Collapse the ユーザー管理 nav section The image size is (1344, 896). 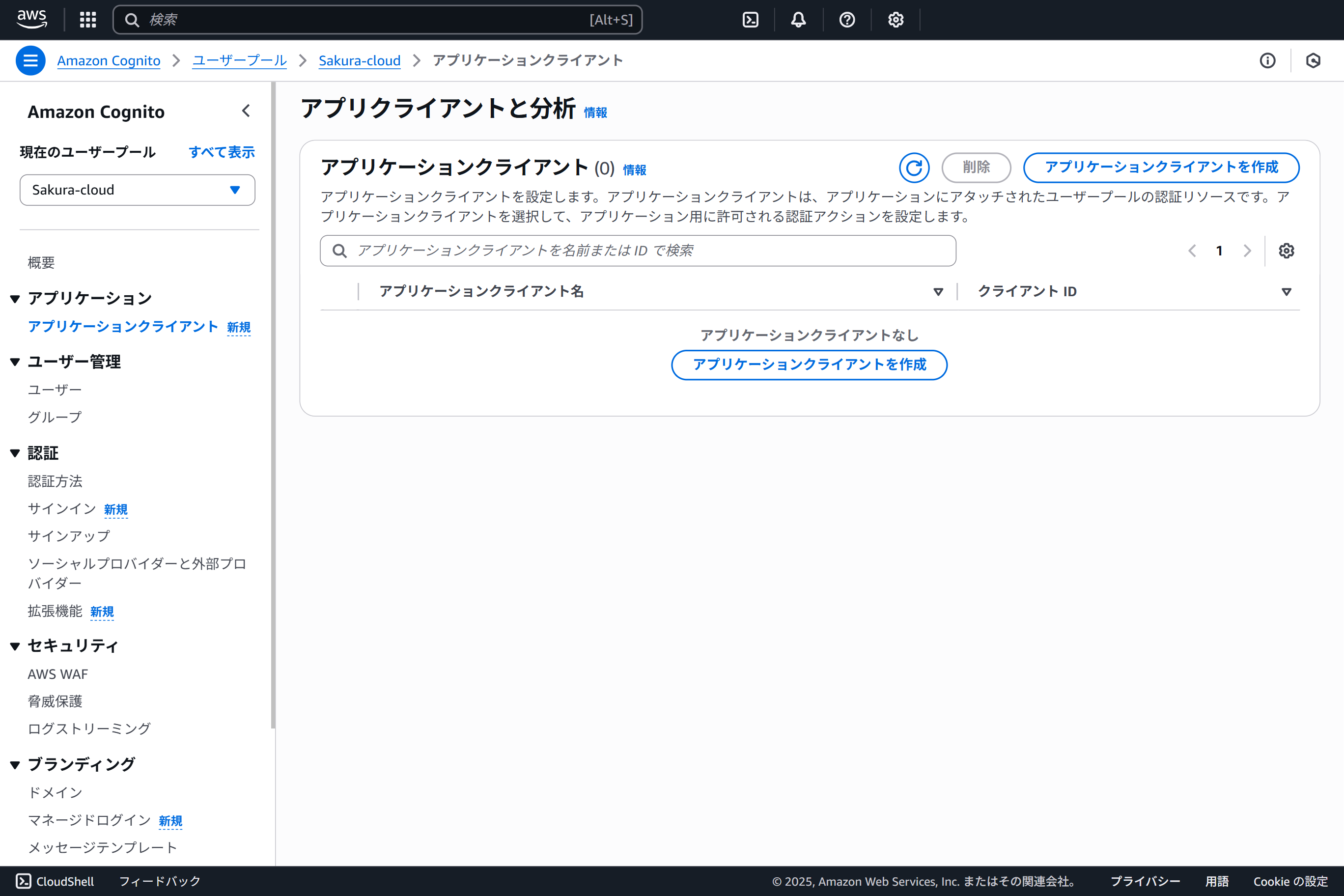point(15,362)
